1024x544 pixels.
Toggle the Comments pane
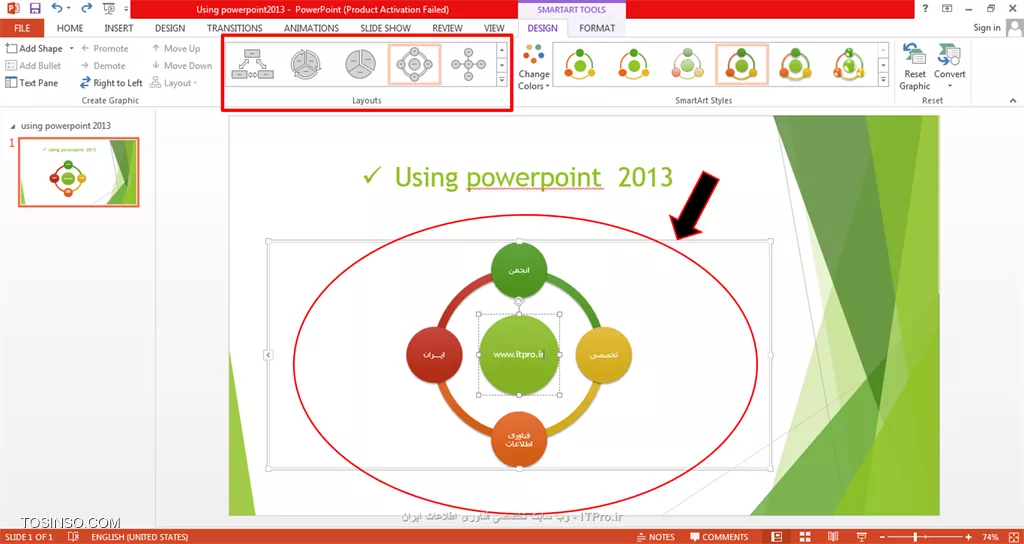(718, 537)
